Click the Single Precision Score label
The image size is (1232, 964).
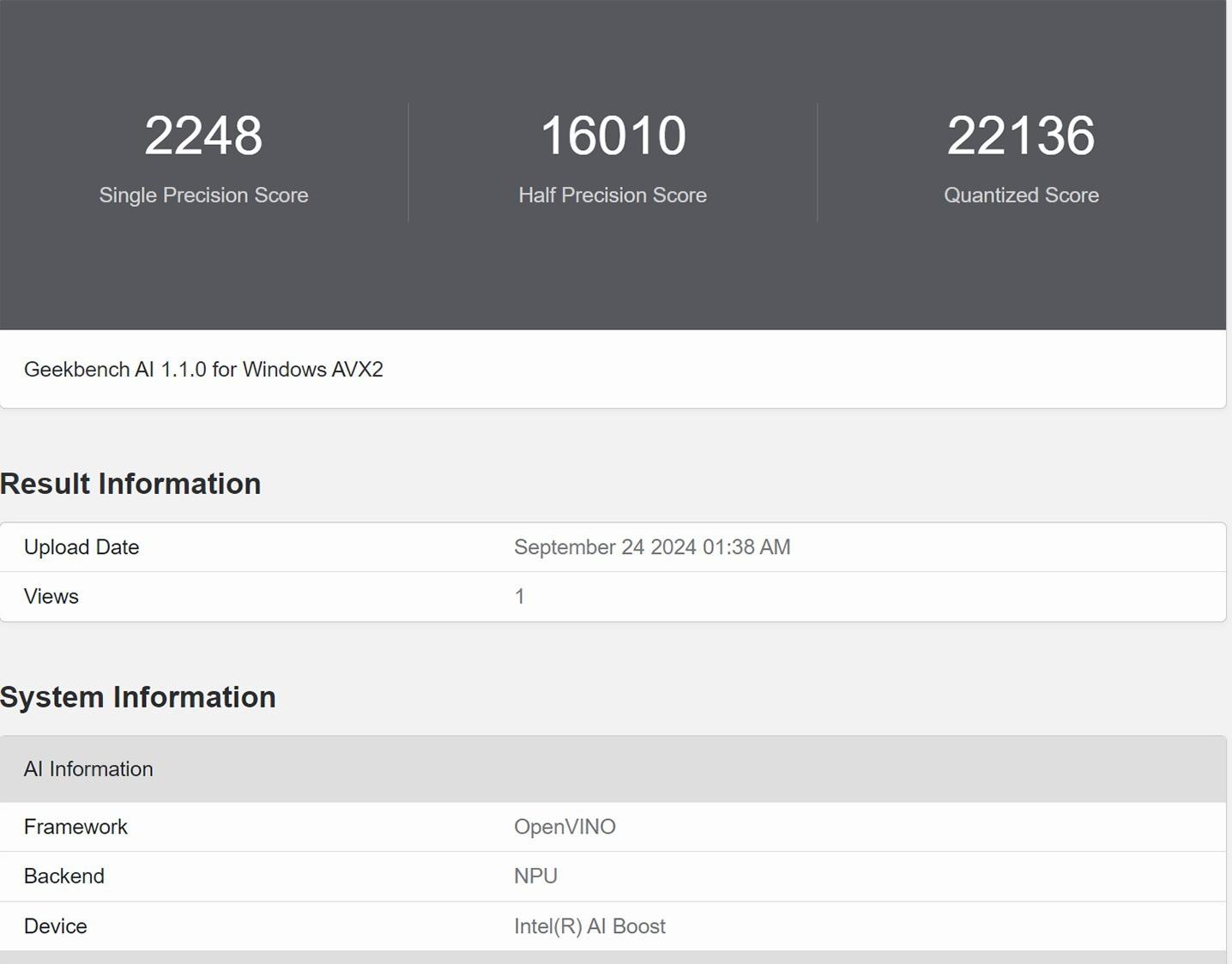(203, 195)
